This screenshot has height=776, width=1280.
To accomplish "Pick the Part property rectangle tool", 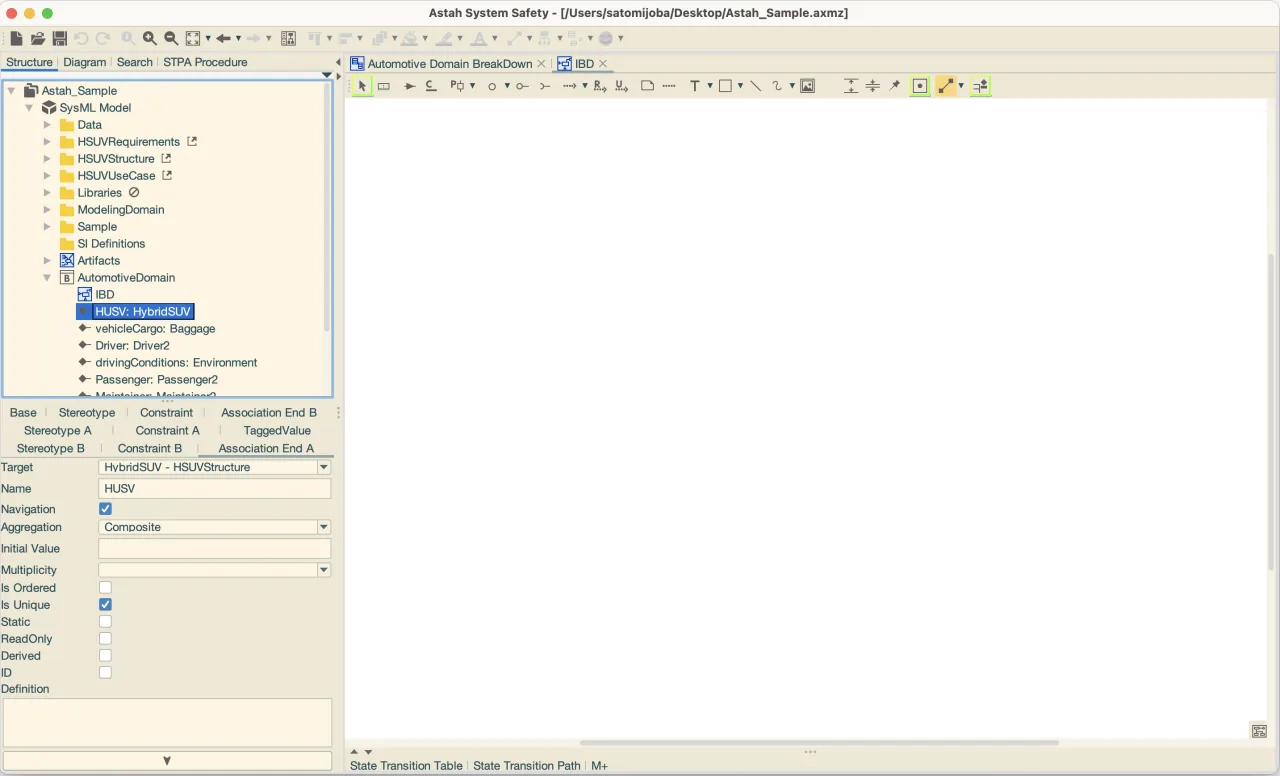I will (384, 86).
